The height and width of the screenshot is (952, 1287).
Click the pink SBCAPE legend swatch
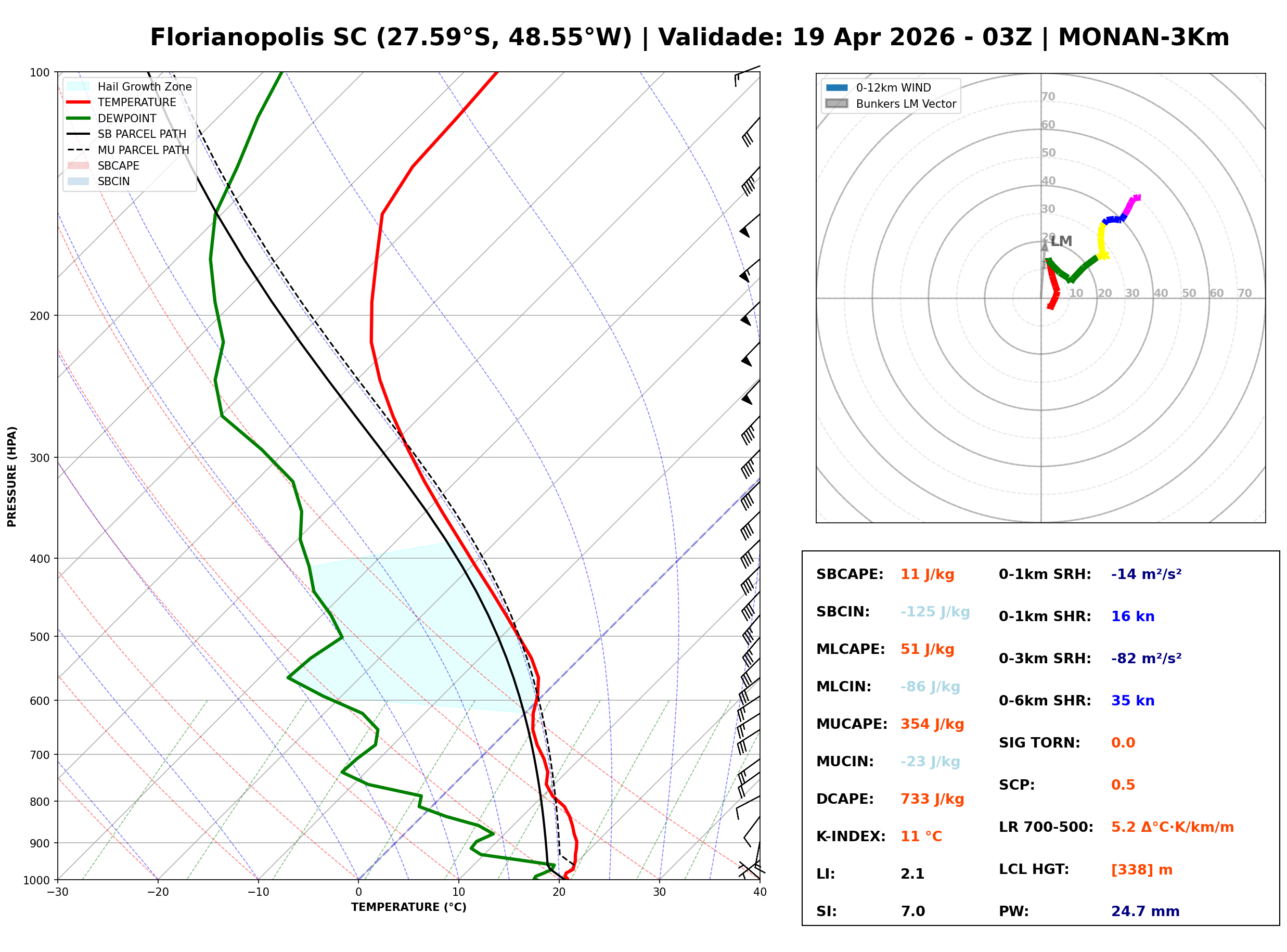tap(79, 166)
